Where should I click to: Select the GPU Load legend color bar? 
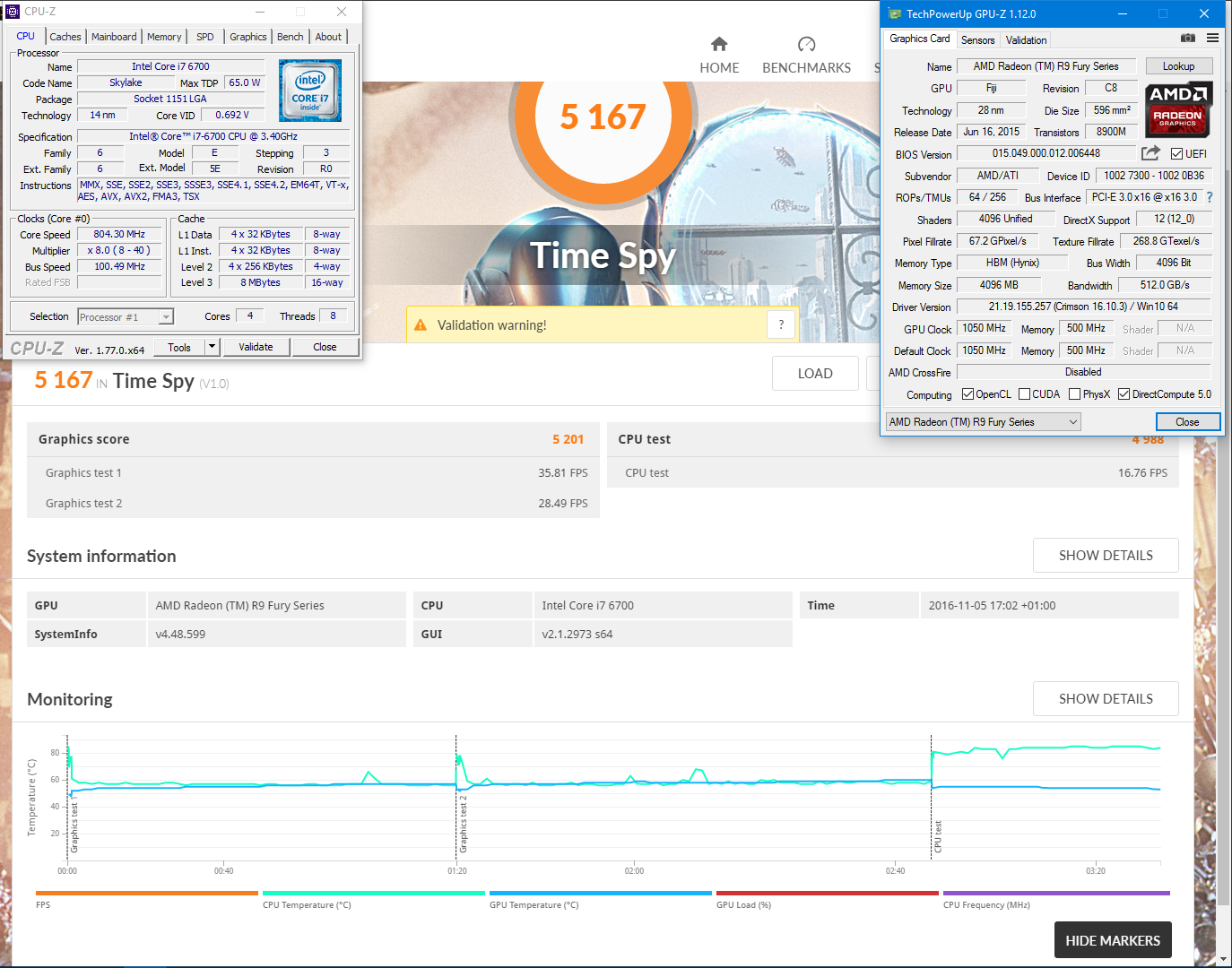pos(828,894)
